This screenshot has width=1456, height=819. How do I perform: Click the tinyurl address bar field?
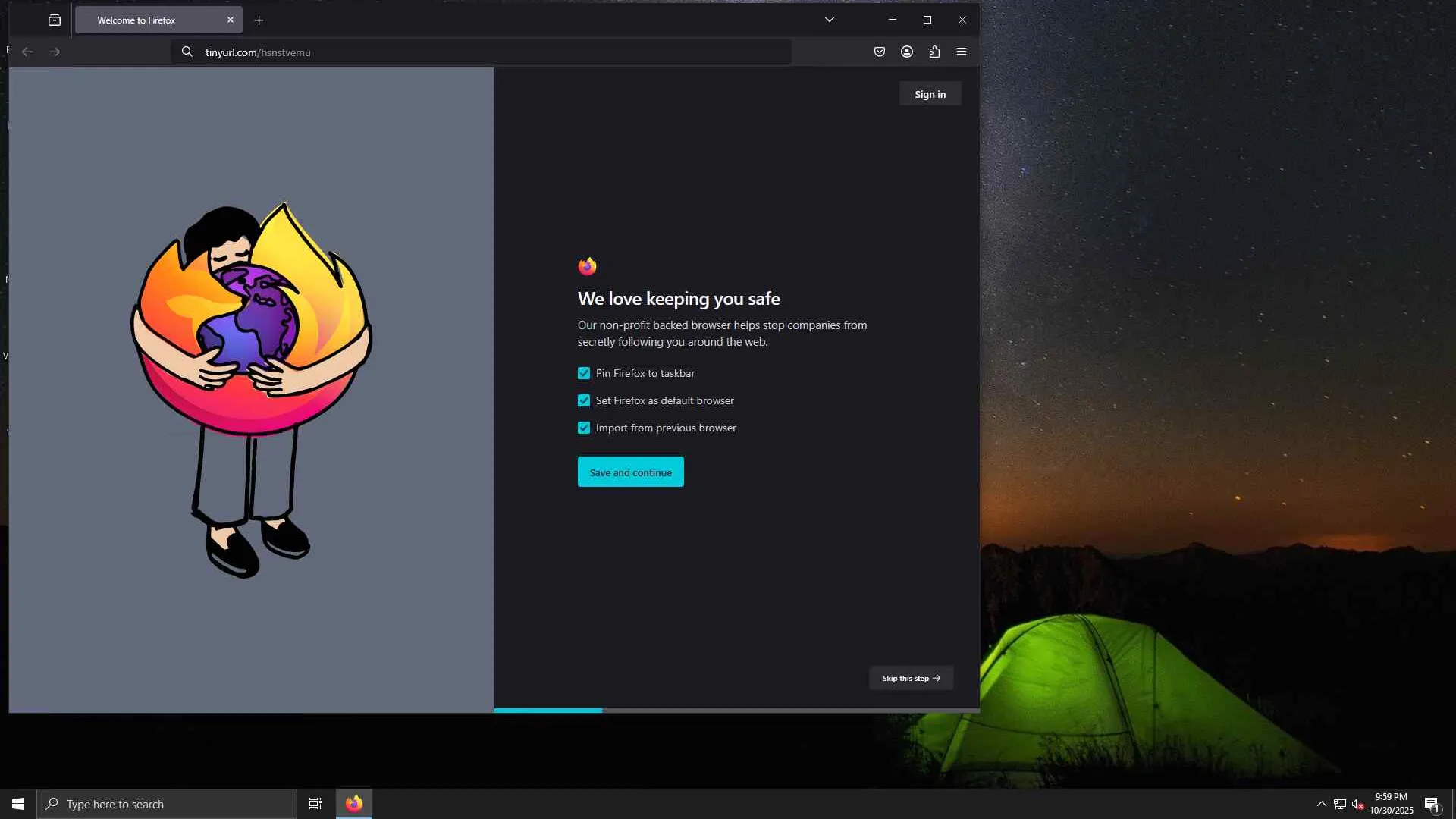click(485, 52)
